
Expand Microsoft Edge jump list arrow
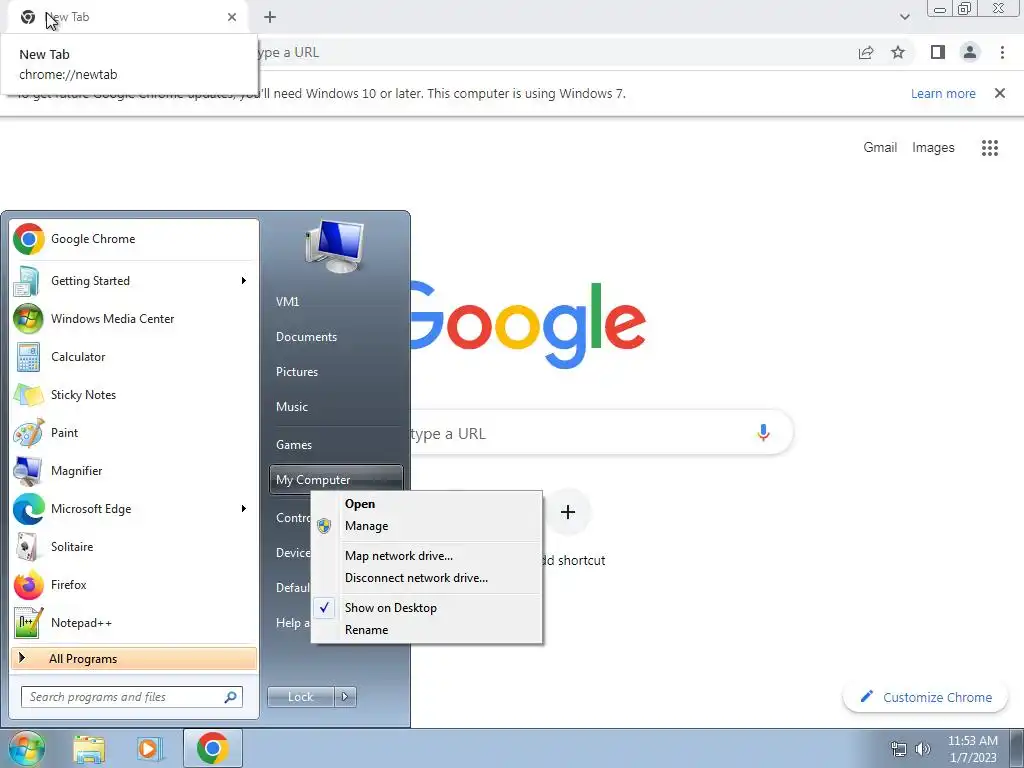coord(244,509)
